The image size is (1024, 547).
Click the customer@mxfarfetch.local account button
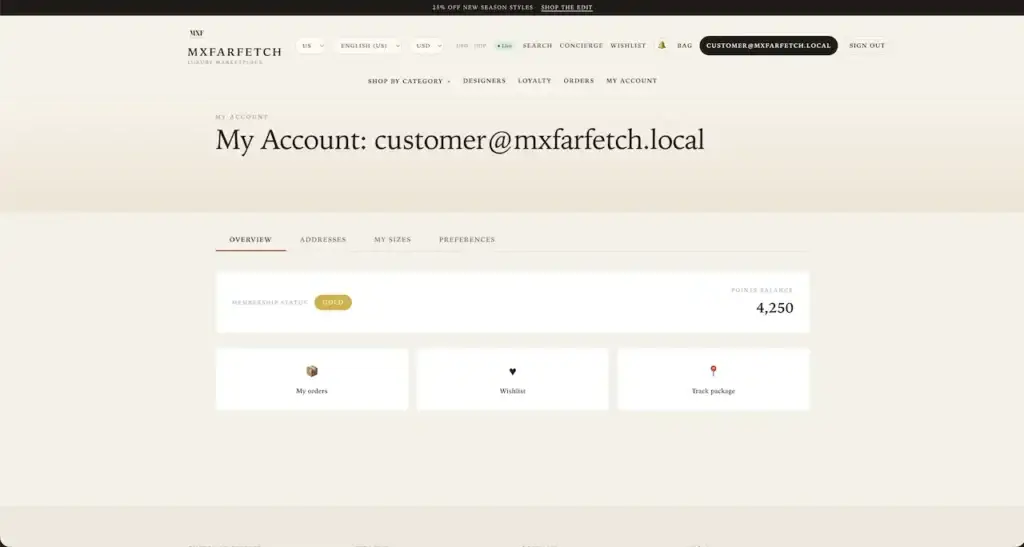tap(769, 46)
